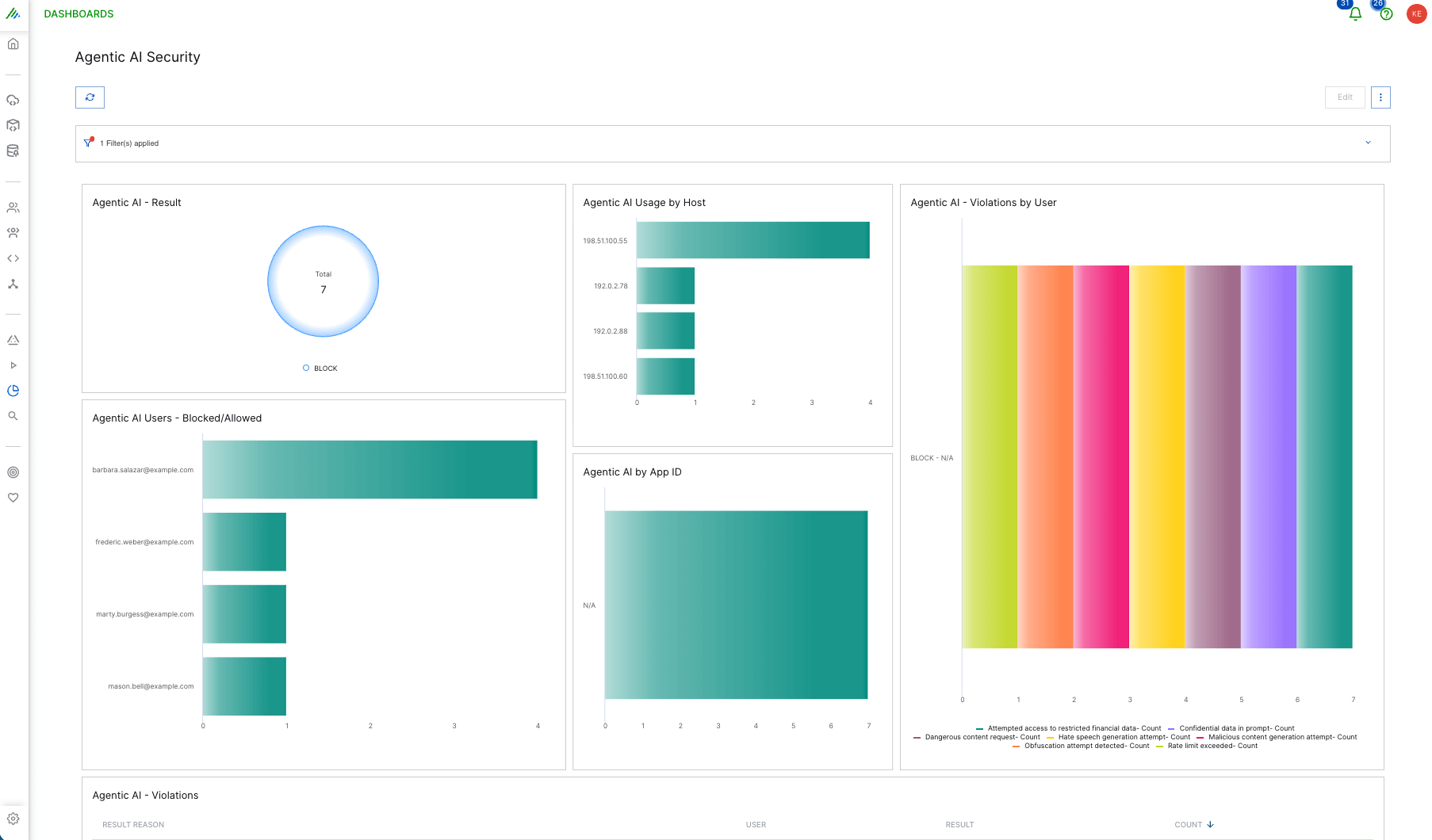Click the users icon in the sidebar
The image size is (1432, 840).
point(13,207)
